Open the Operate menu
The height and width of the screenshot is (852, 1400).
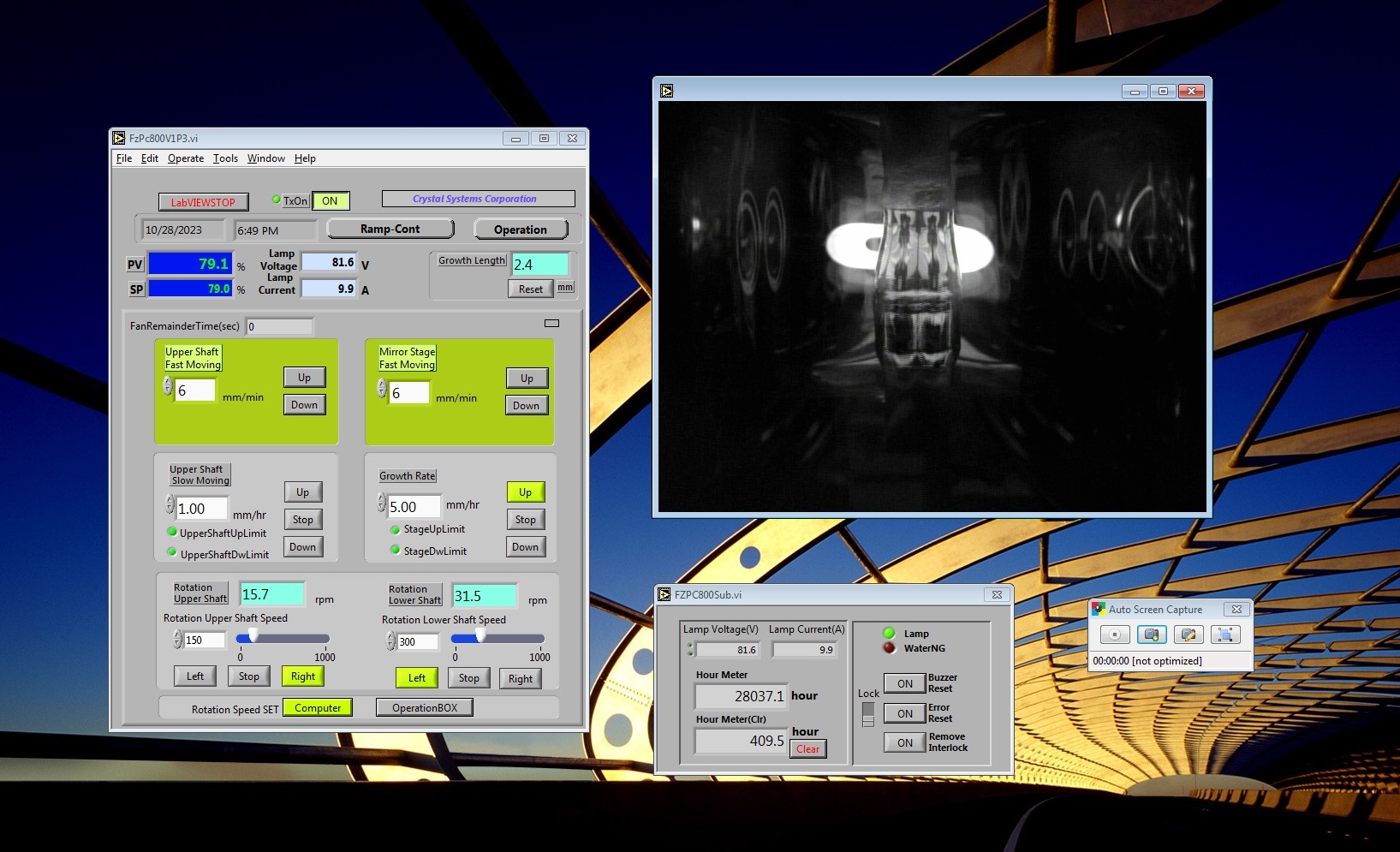pos(185,158)
